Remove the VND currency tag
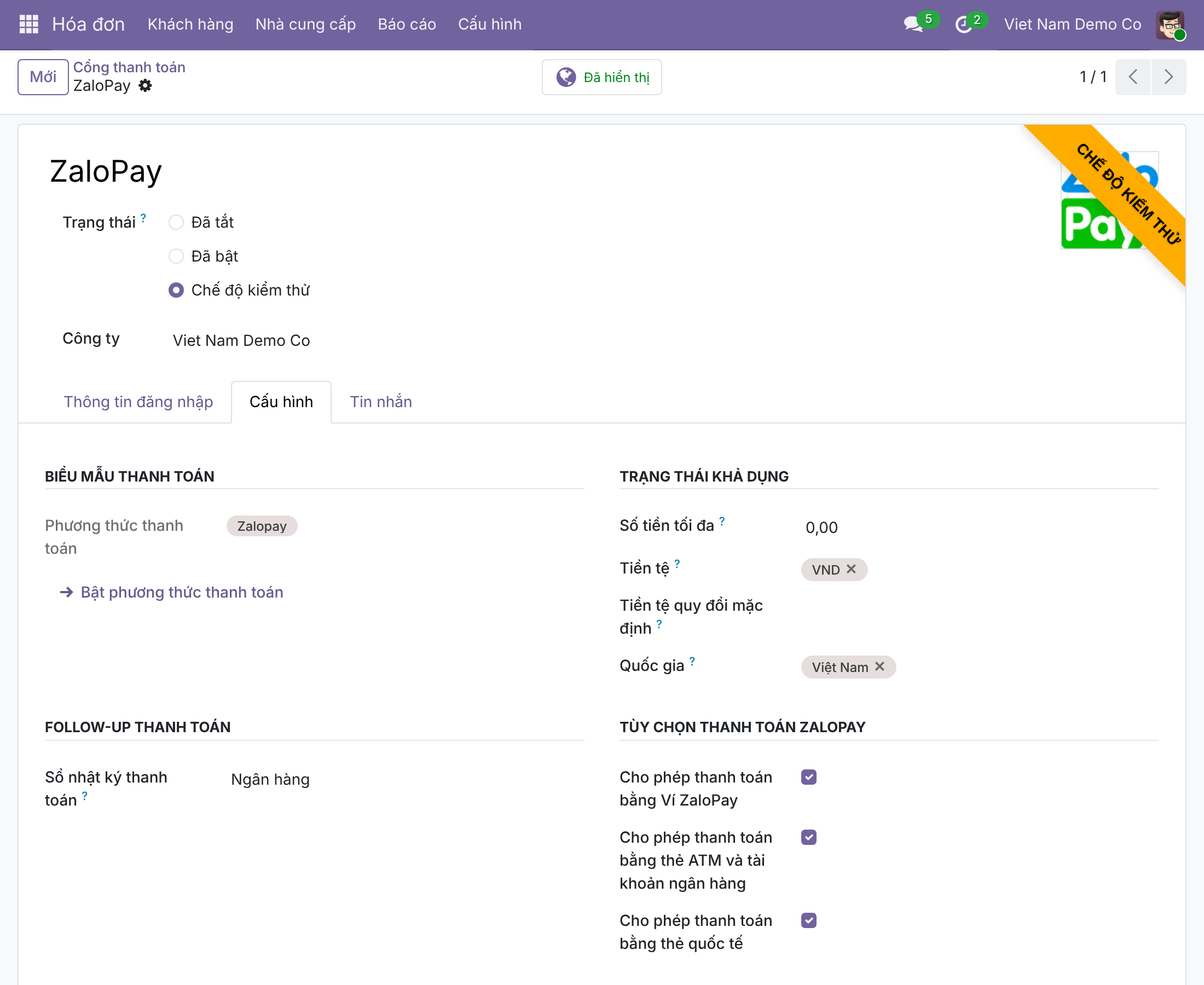The height and width of the screenshot is (985, 1204). (x=851, y=569)
